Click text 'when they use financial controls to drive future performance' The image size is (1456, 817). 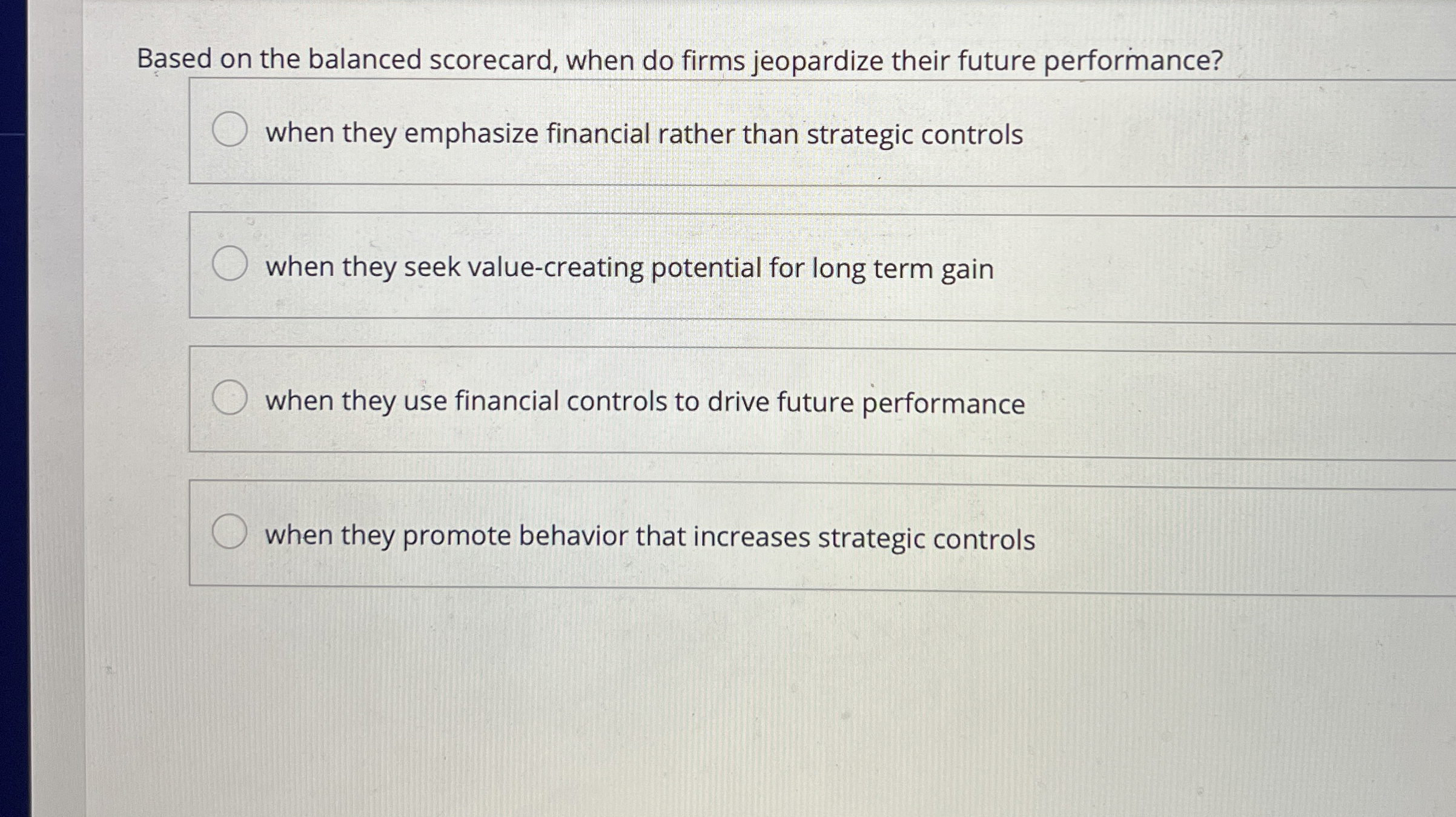pyautogui.click(x=644, y=400)
